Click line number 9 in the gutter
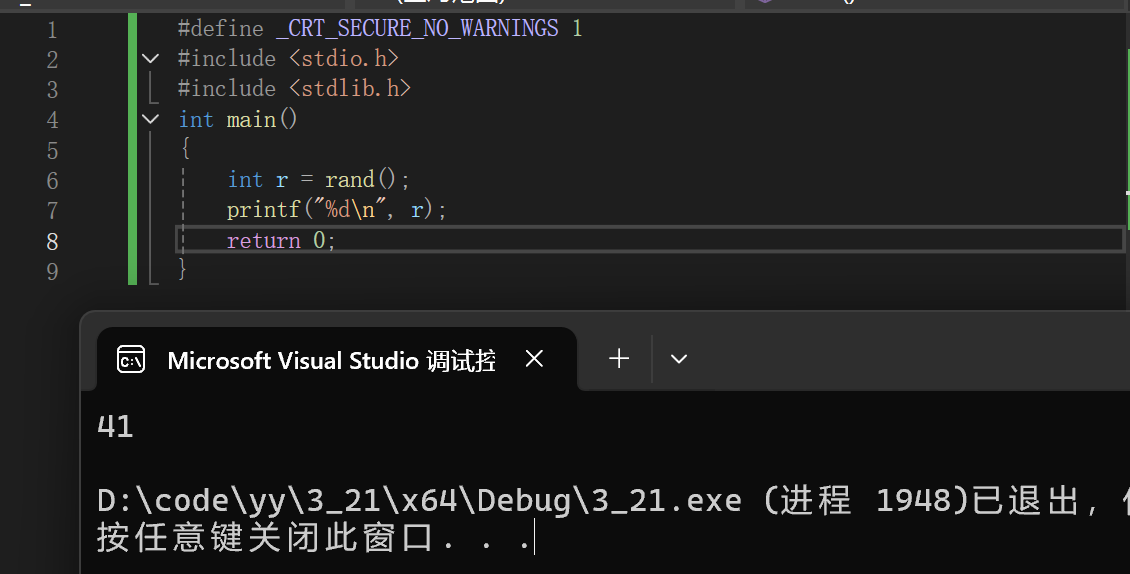 point(52,272)
